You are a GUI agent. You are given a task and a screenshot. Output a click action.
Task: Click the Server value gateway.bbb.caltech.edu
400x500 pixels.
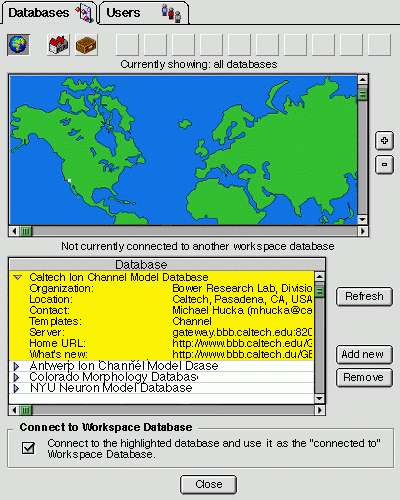click(x=242, y=332)
